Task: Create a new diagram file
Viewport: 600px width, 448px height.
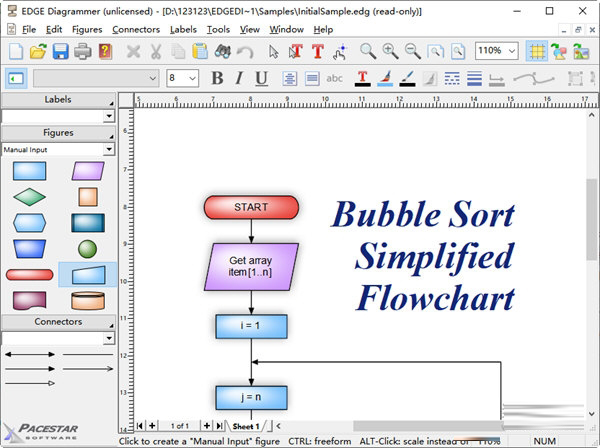Action: click(16, 51)
